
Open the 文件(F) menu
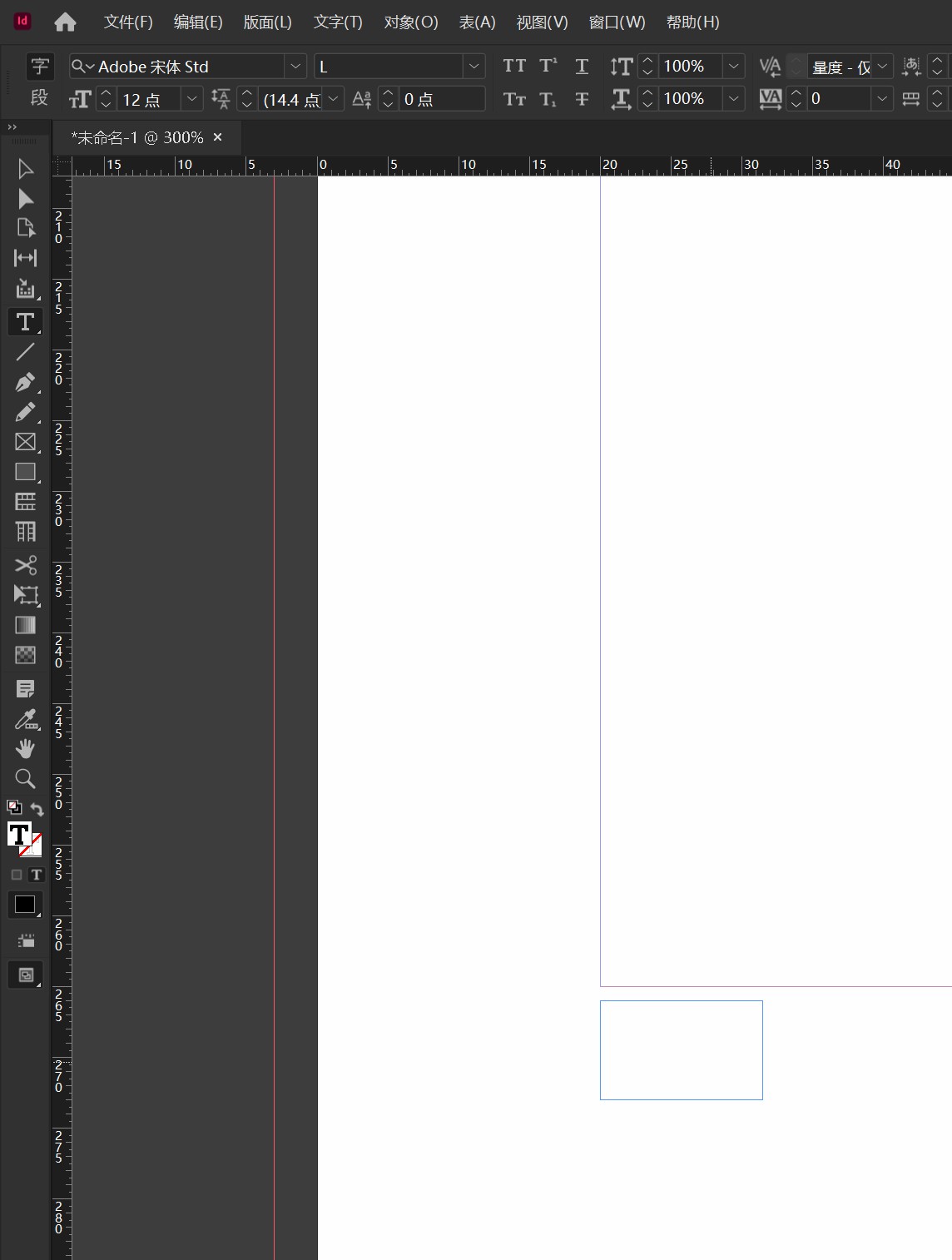point(128,22)
